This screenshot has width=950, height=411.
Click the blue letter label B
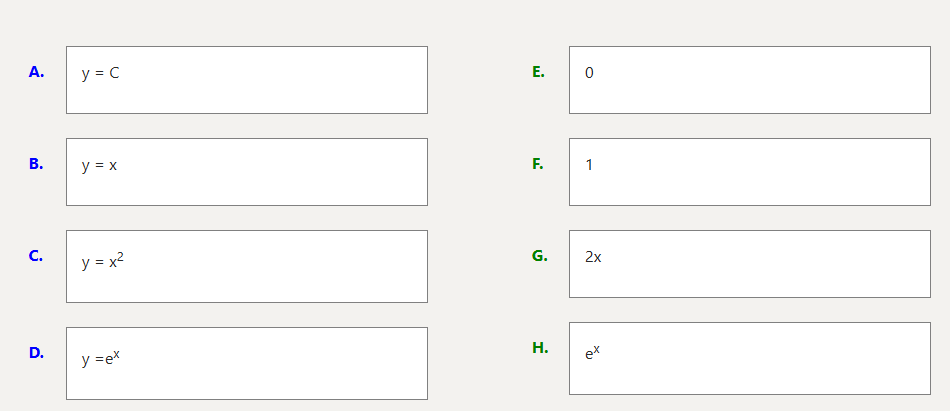point(36,164)
